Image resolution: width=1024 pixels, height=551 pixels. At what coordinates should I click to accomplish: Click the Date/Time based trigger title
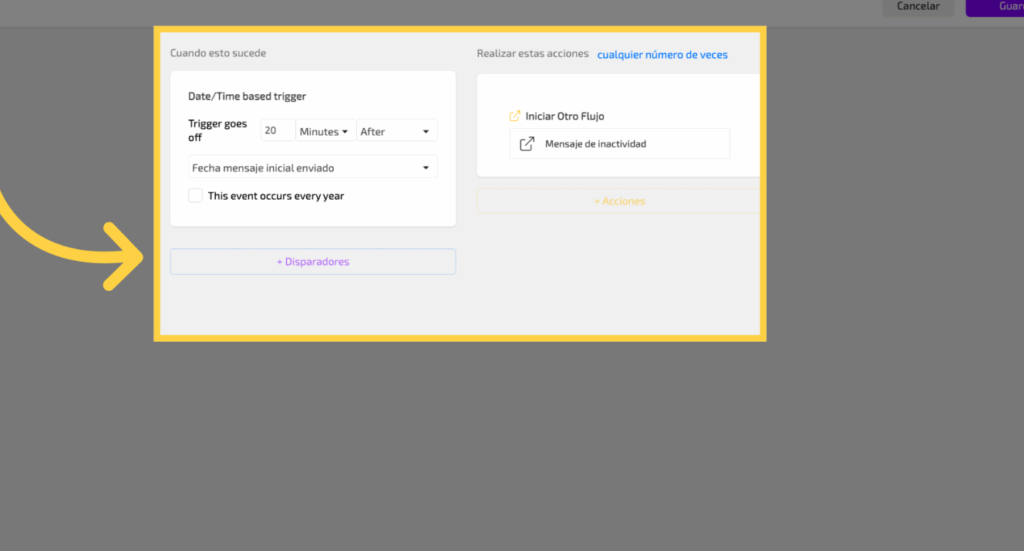pyautogui.click(x=247, y=96)
